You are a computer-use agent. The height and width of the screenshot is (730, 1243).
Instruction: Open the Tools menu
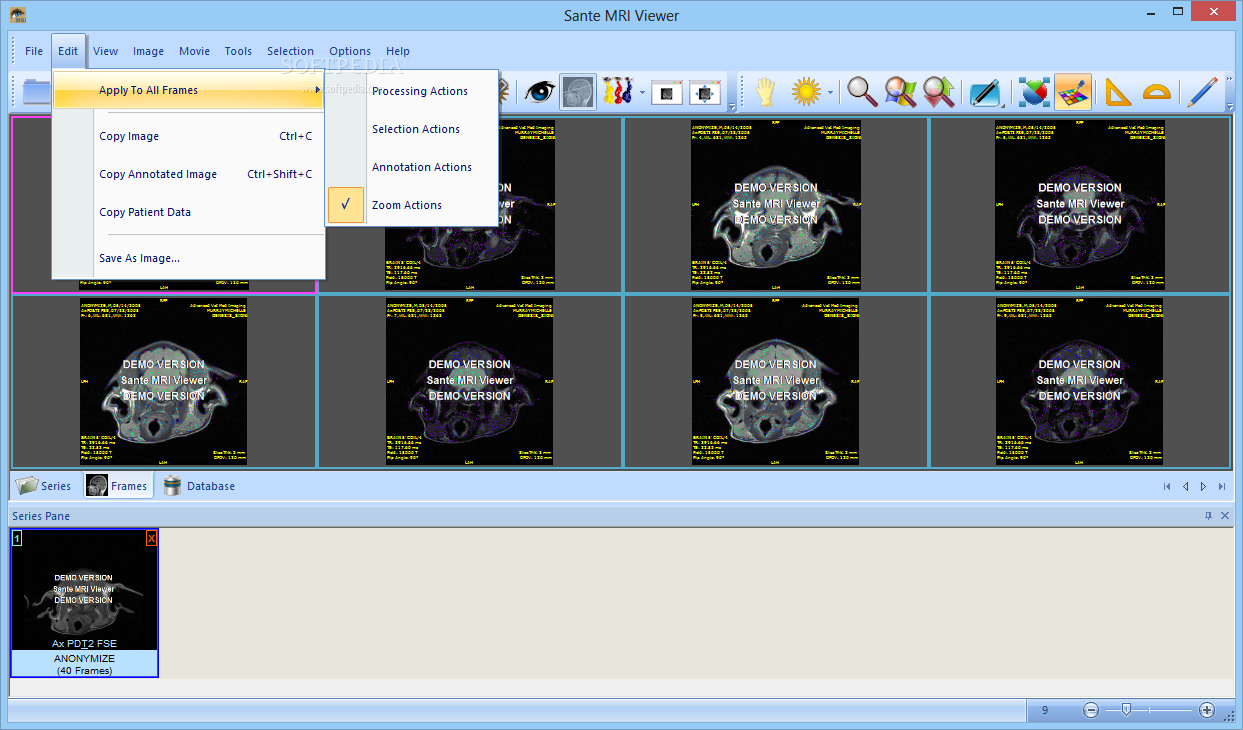click(238, 51)
